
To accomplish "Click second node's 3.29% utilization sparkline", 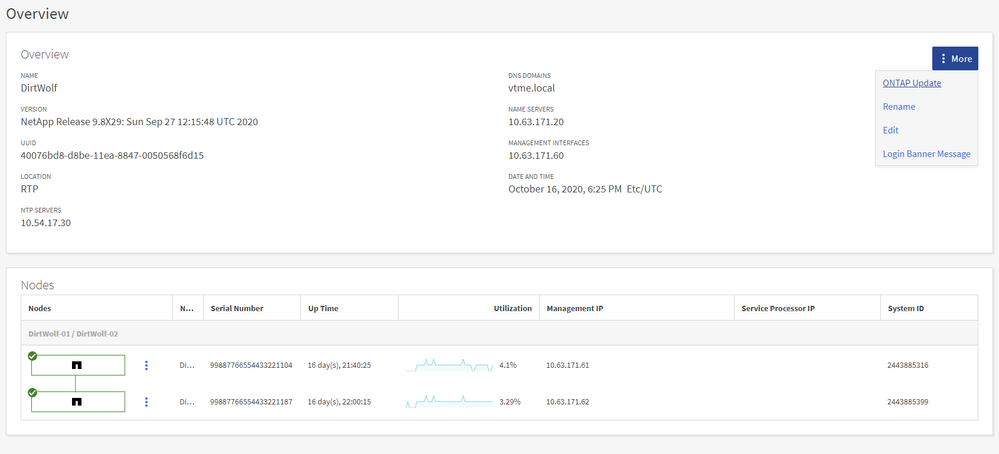I will [x=449, y=402].
